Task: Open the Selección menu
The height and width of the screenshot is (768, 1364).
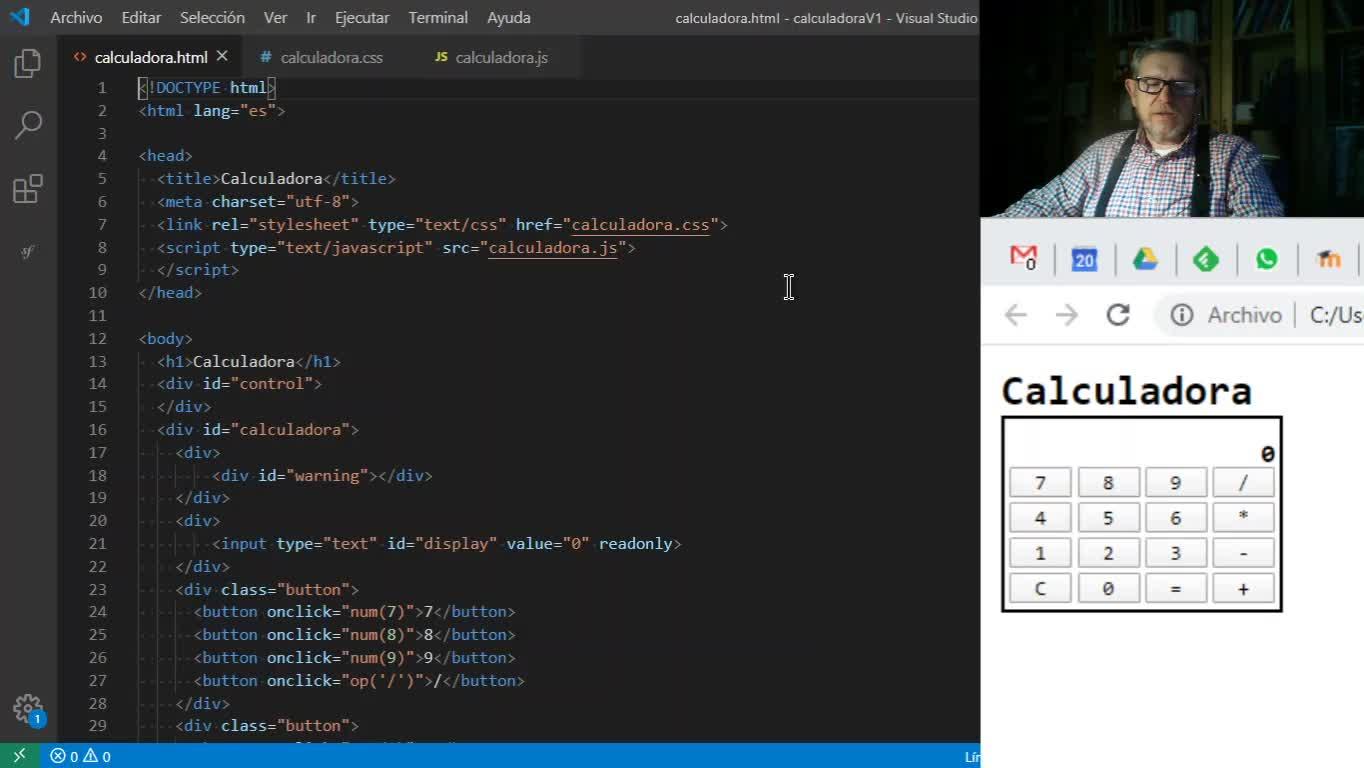Action: click(x=212, y=17)
